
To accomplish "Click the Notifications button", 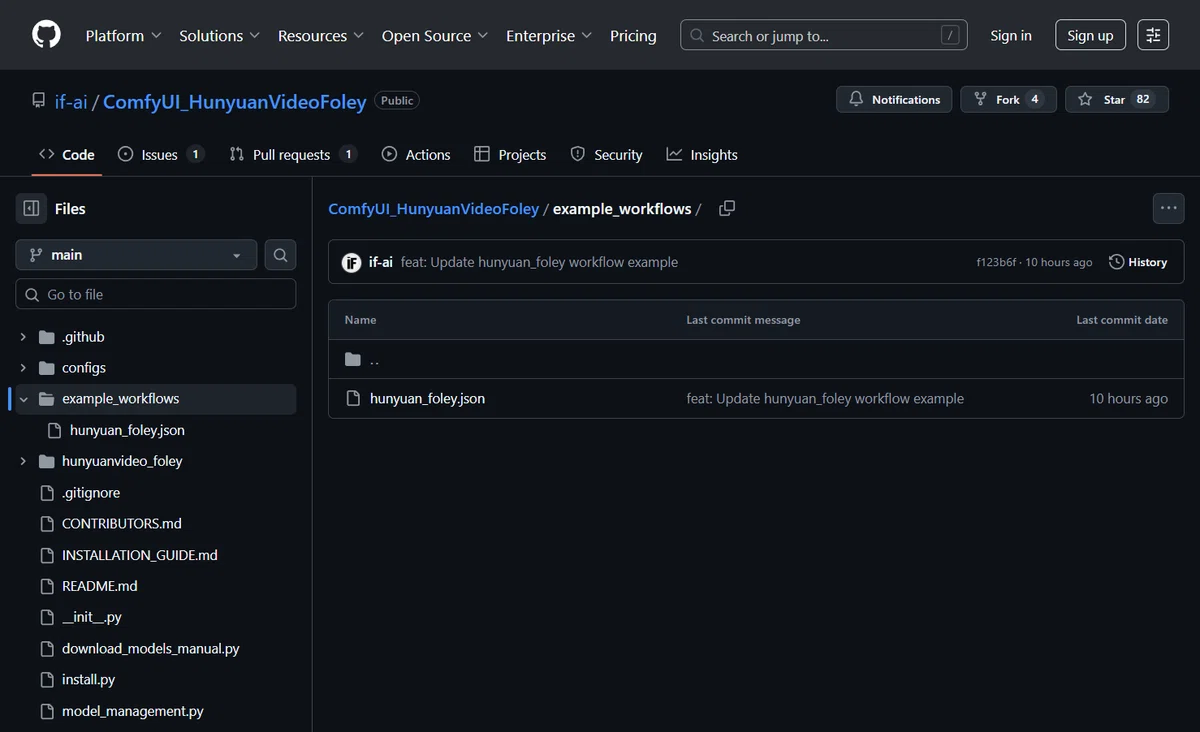I will pyautogui.click(x=894, y=99).
